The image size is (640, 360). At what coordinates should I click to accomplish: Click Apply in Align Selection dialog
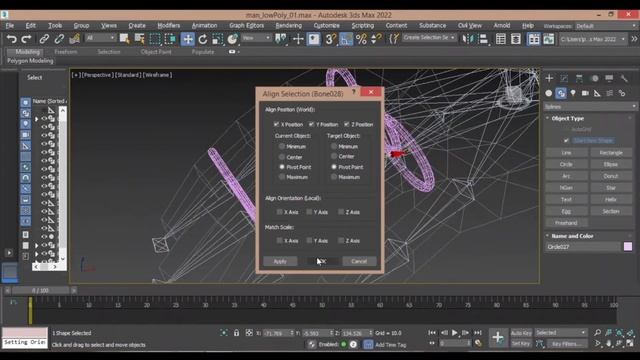click(x=280, y=261)
